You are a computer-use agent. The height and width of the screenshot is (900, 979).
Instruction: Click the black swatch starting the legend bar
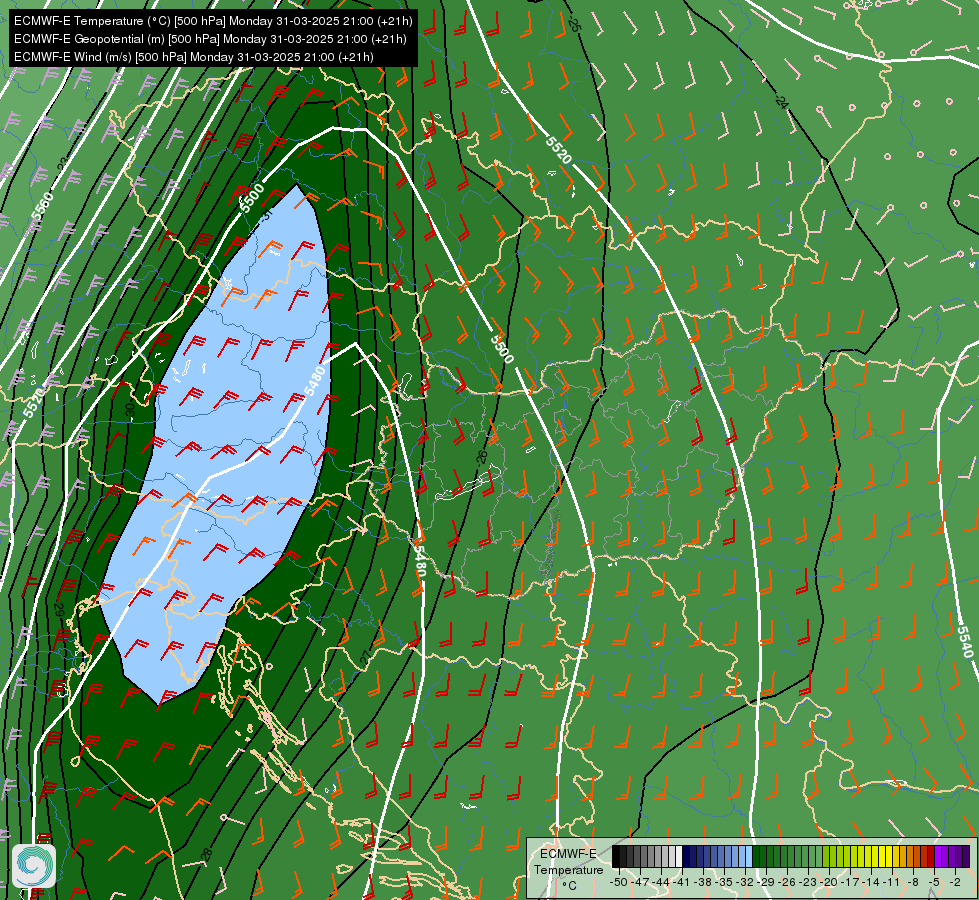click(616, 856)
